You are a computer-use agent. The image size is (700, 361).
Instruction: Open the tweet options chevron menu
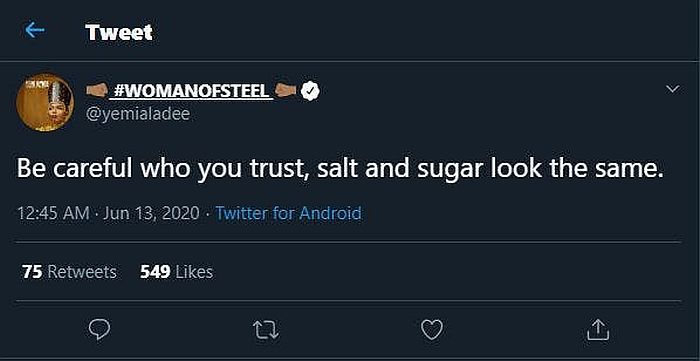click(672, 89)
